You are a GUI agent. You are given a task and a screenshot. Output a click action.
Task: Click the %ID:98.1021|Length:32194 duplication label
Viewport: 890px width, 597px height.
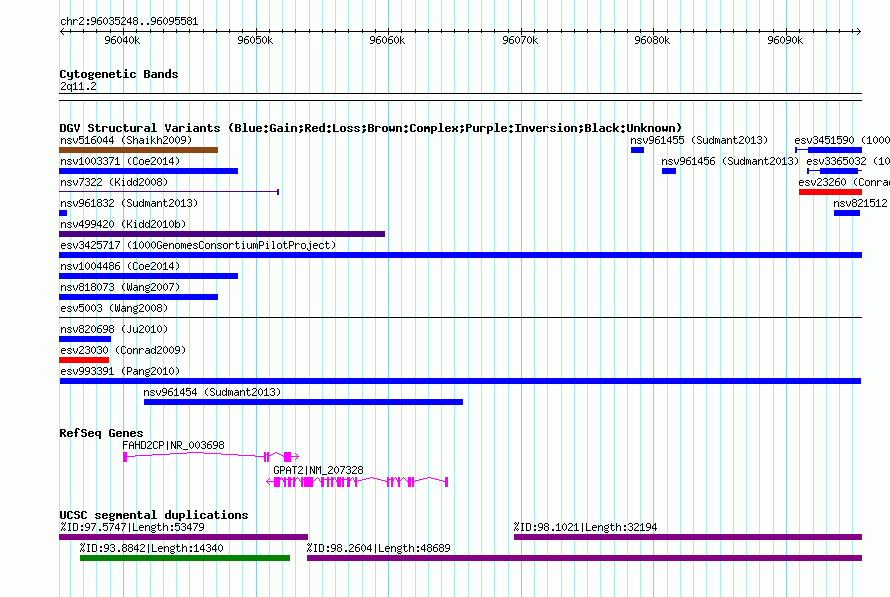586,527
